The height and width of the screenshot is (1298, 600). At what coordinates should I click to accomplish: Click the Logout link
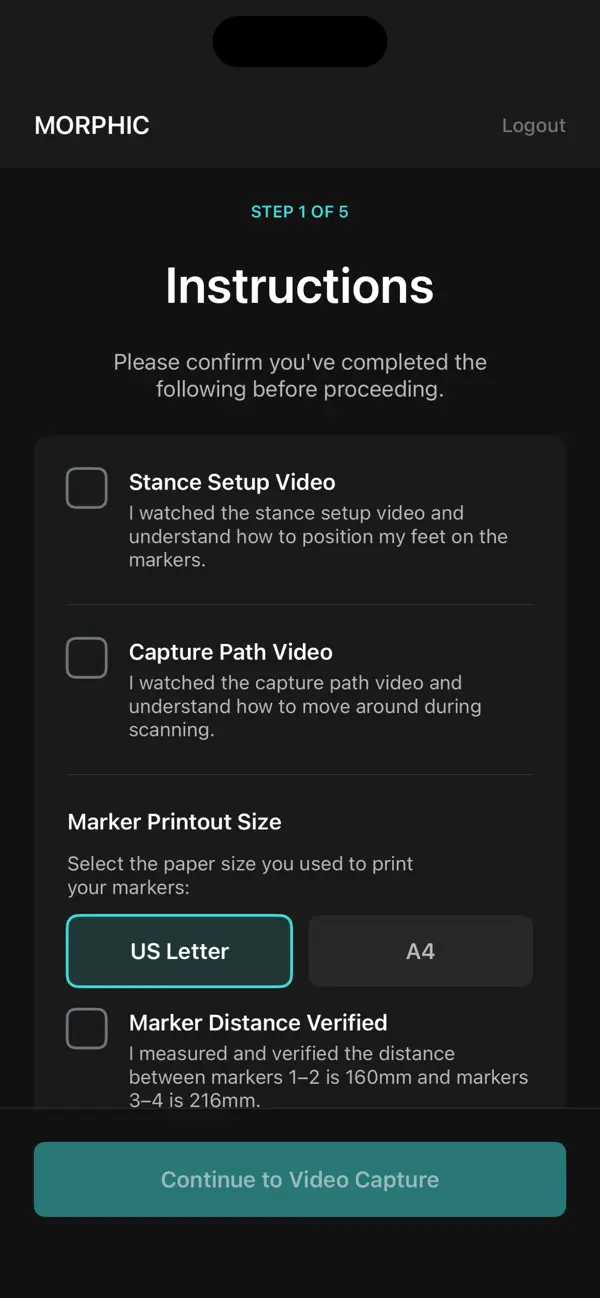coord(533,125)
